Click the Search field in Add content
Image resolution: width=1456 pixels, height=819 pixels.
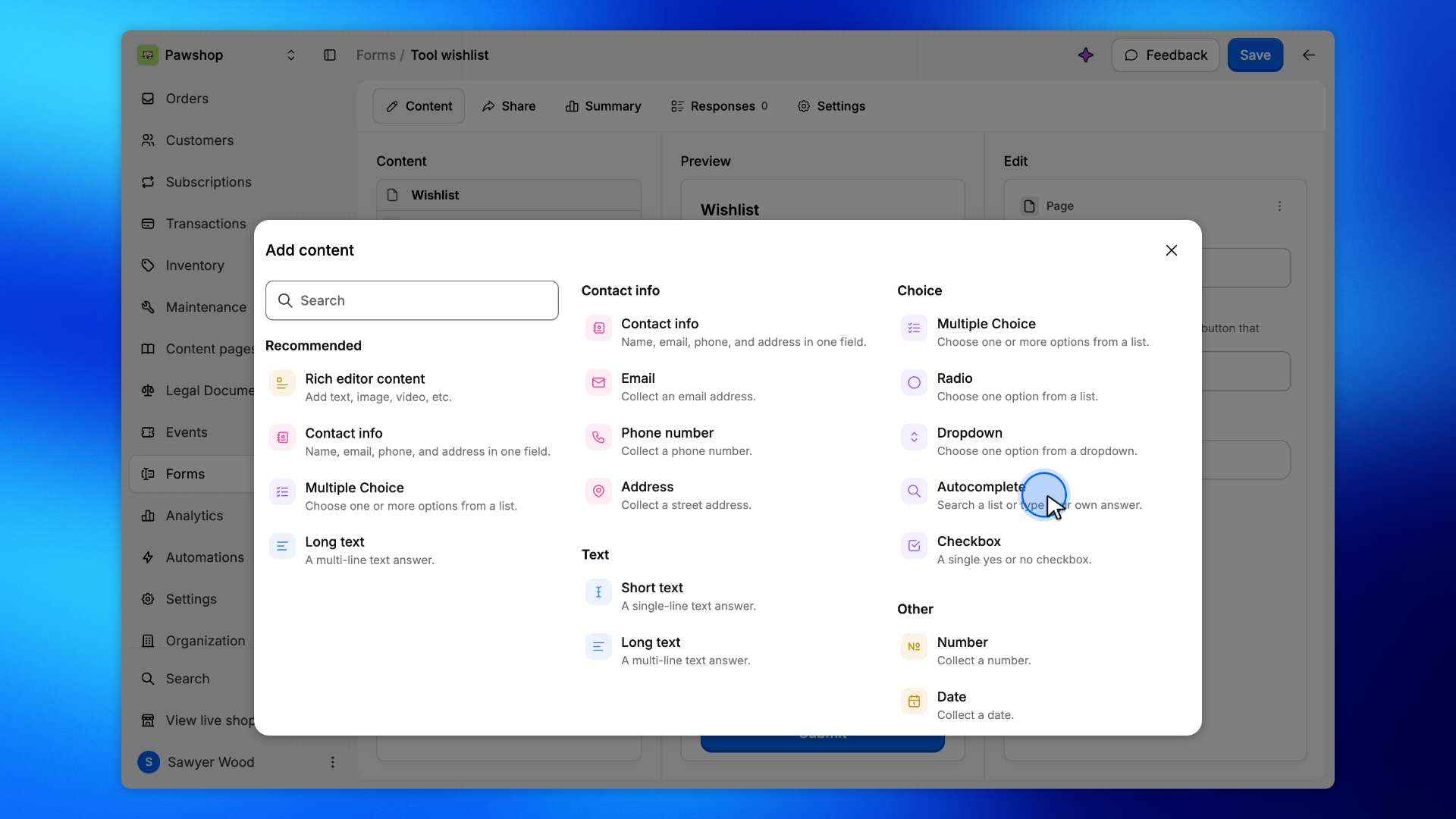click(412, 300)
